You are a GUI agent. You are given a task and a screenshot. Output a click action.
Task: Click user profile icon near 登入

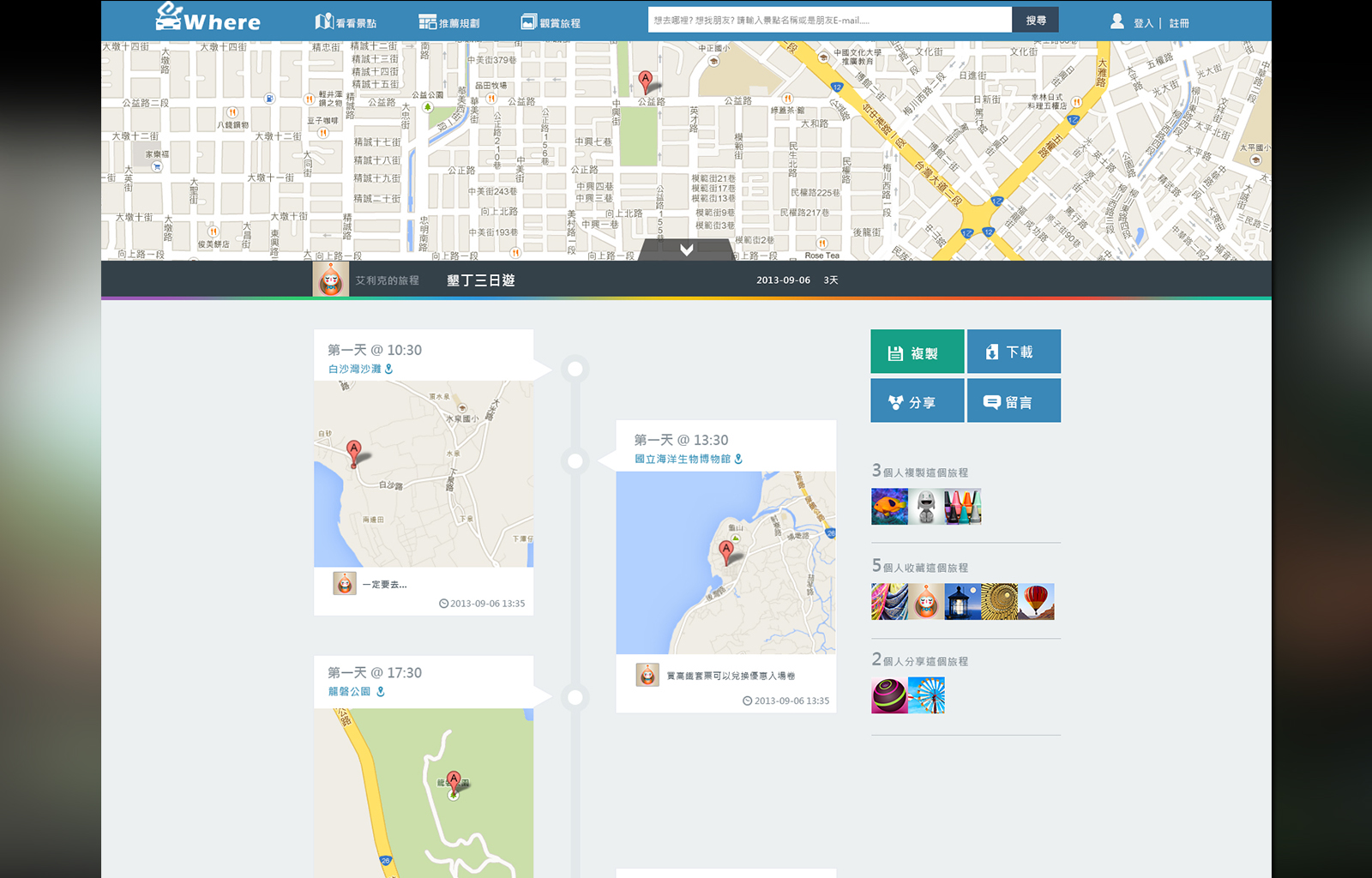(x=1116, y=21)
